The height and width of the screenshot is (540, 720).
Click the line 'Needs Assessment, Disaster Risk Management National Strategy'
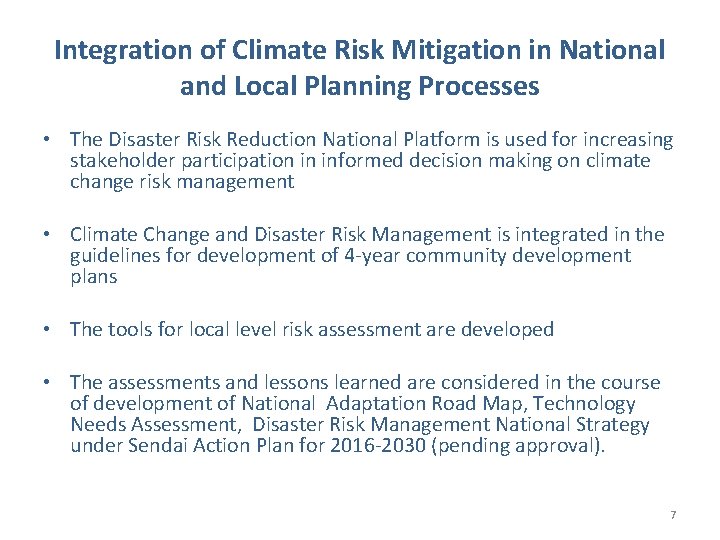[359, 425]
